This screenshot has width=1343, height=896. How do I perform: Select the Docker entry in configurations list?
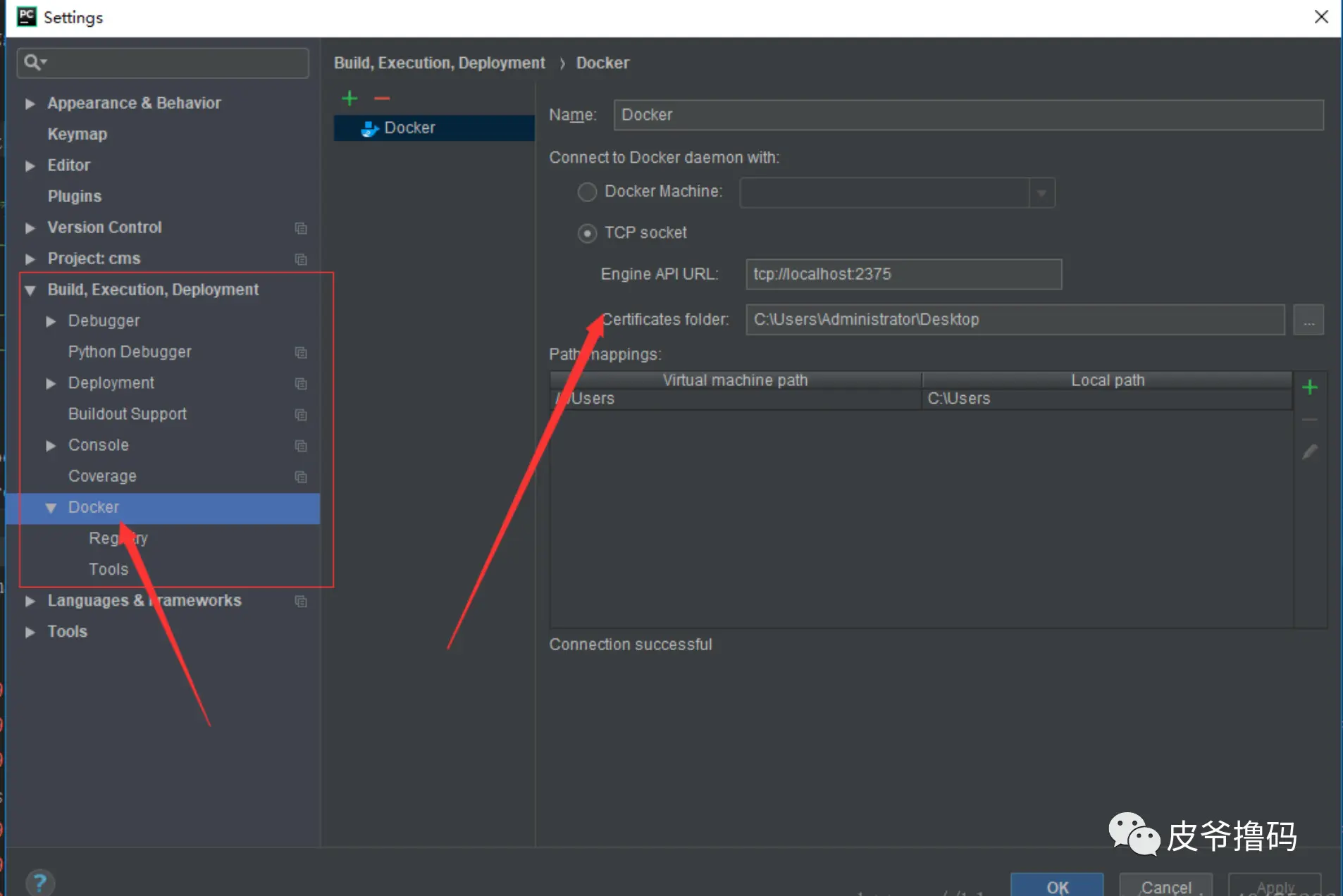click(x=434, y=128)
